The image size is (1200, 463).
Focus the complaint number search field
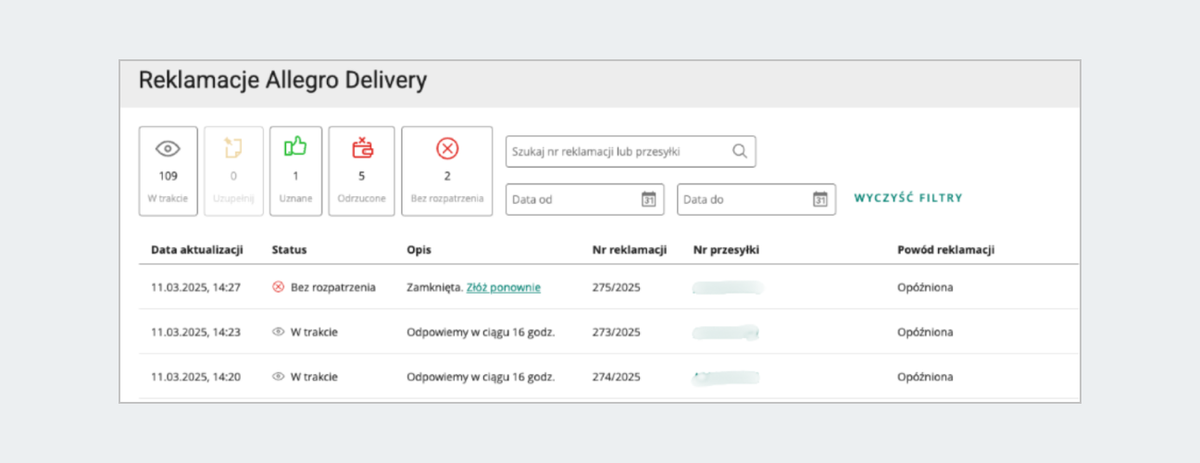pos(631,151)
